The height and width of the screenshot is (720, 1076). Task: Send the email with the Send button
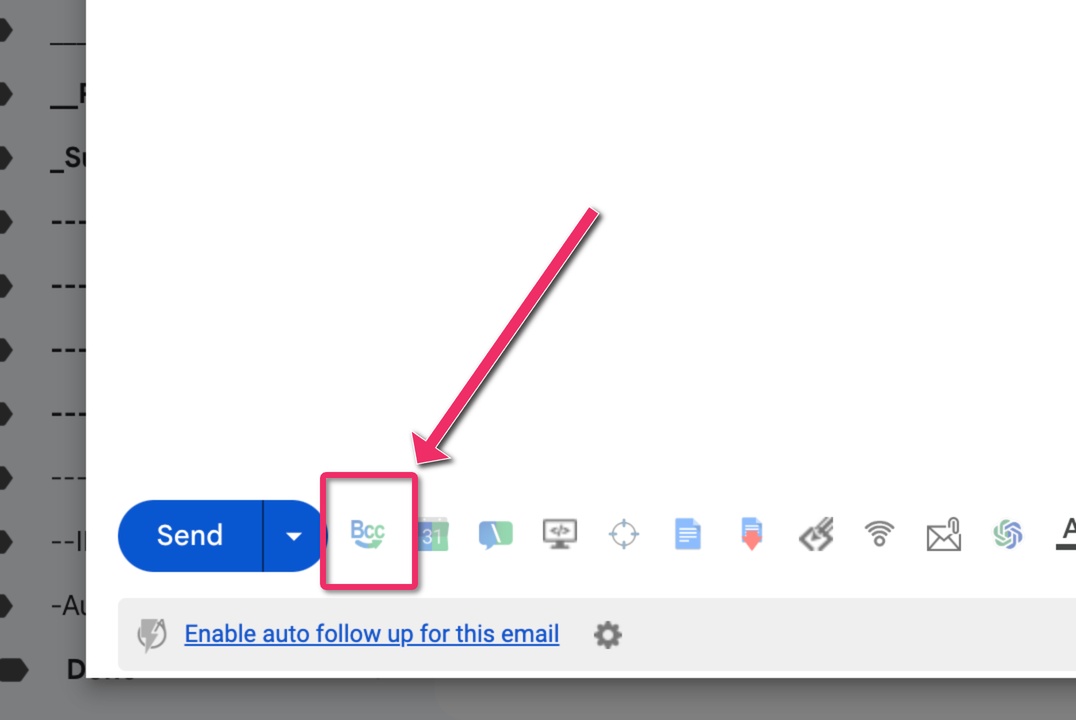[190, 536]
